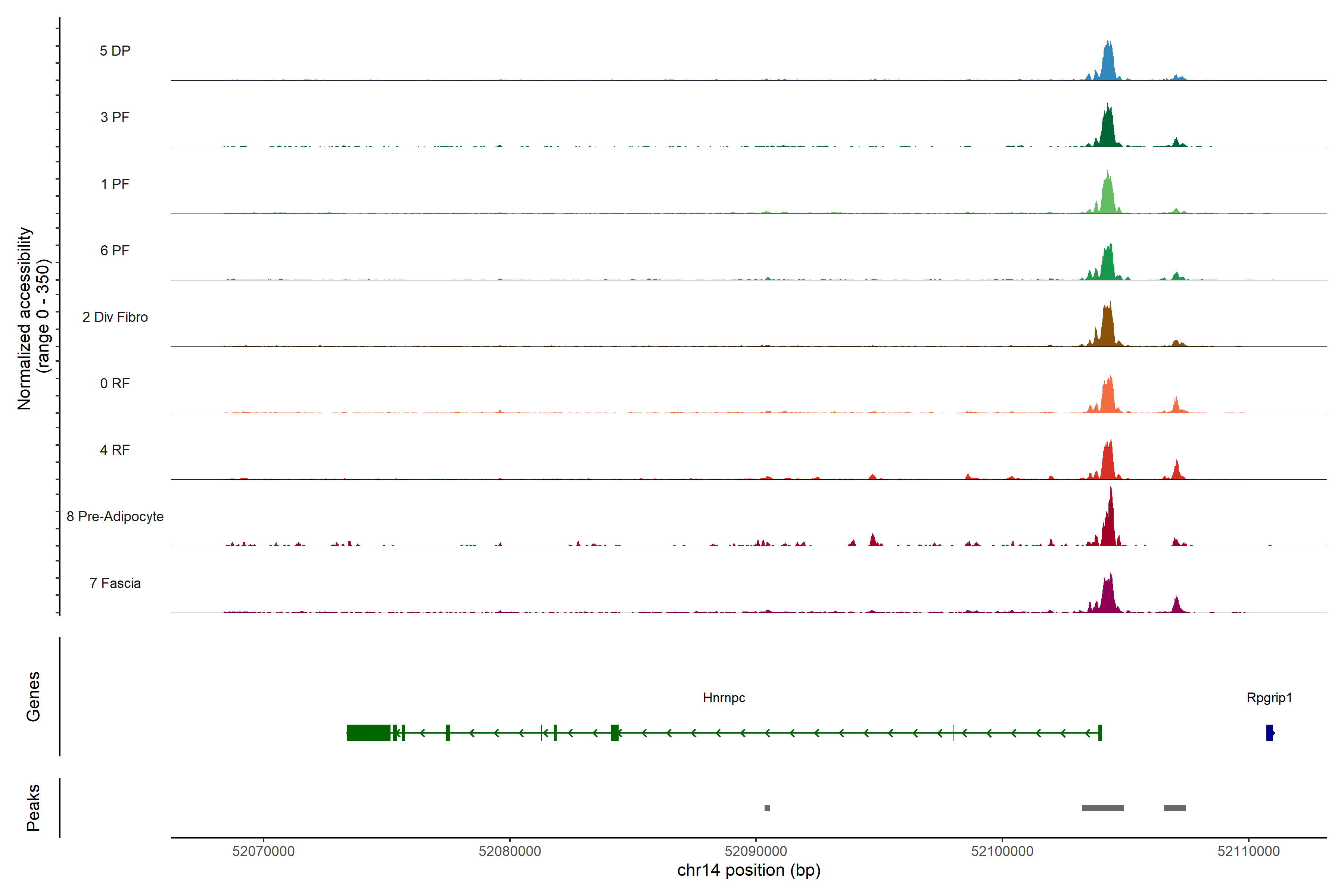
Task: Click the Rpgrip1 gene name label
Action: pos(1269,697)
